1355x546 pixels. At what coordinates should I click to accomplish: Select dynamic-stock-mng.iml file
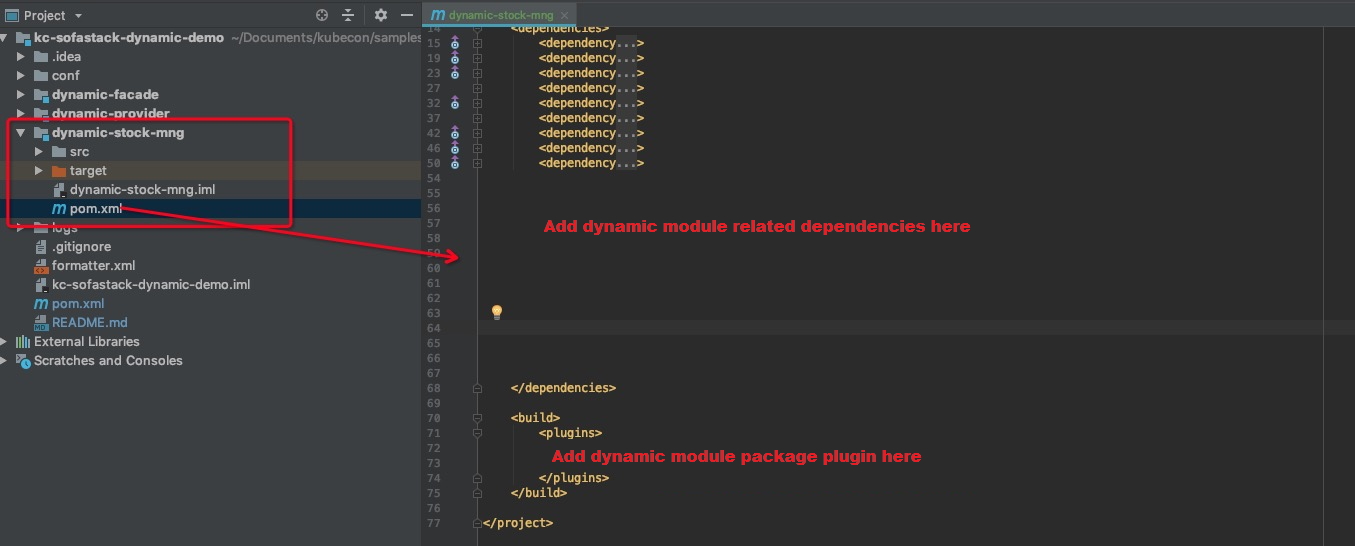click(x=142, y=190)
